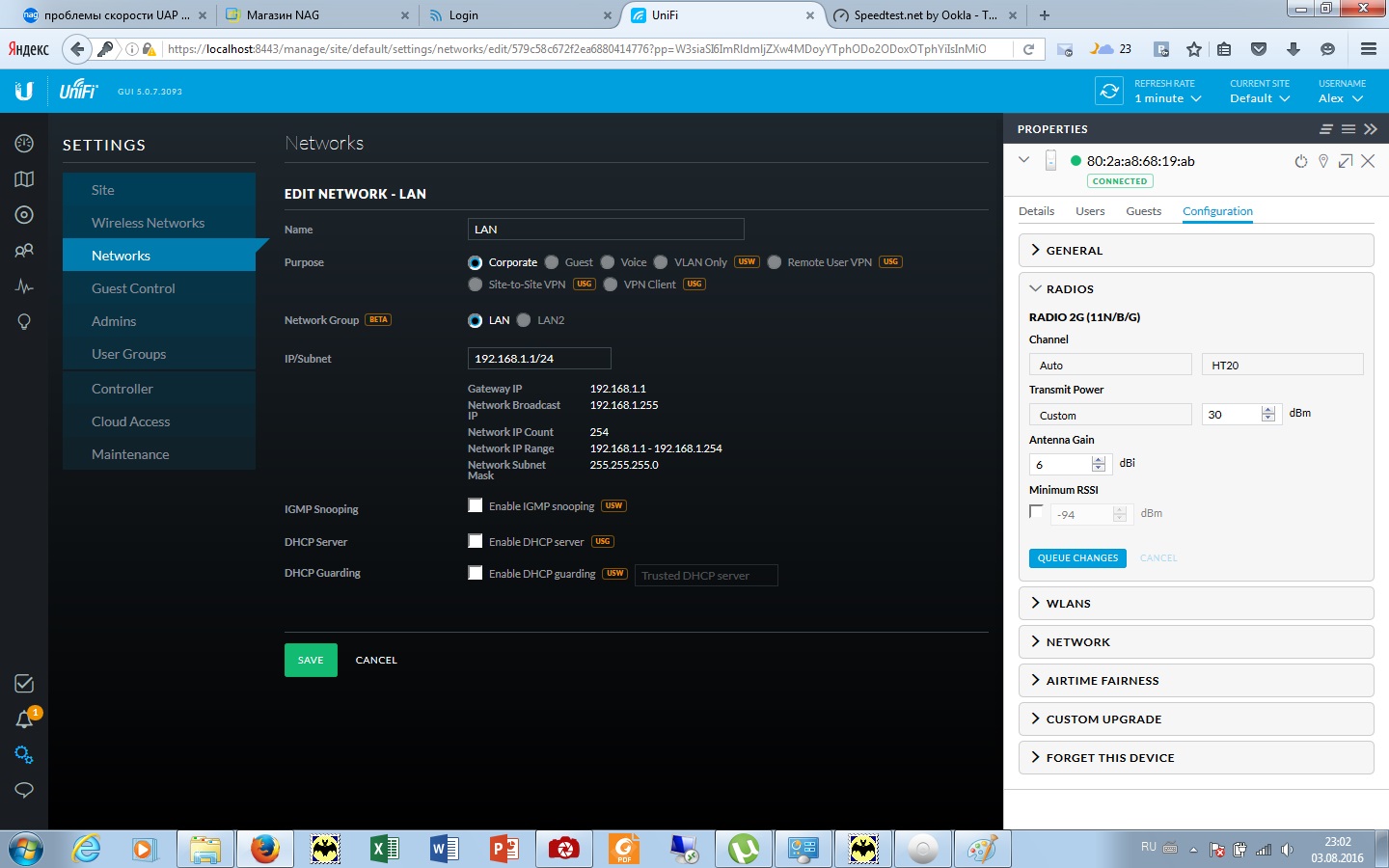The image size is (1389, 868).
Task: Expand the Airtime Fairness section
Action: (1196, 680)
